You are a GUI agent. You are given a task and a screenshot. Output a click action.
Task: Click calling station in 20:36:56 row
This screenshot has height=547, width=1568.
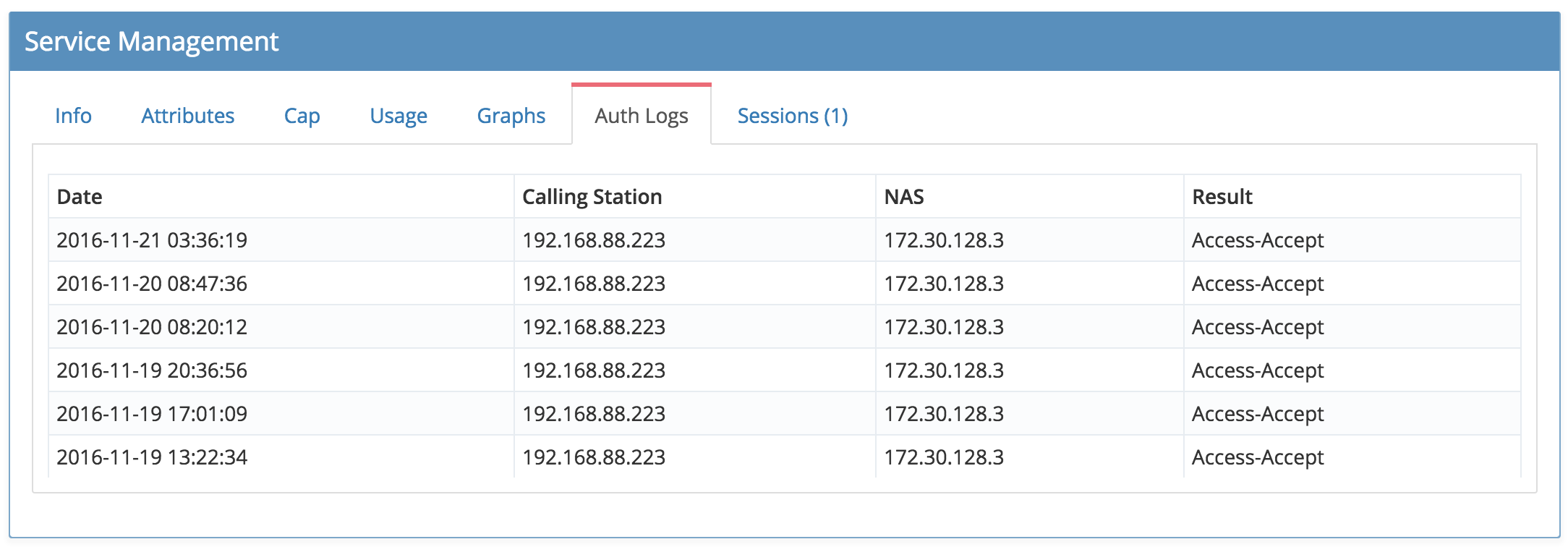[594, 370]
